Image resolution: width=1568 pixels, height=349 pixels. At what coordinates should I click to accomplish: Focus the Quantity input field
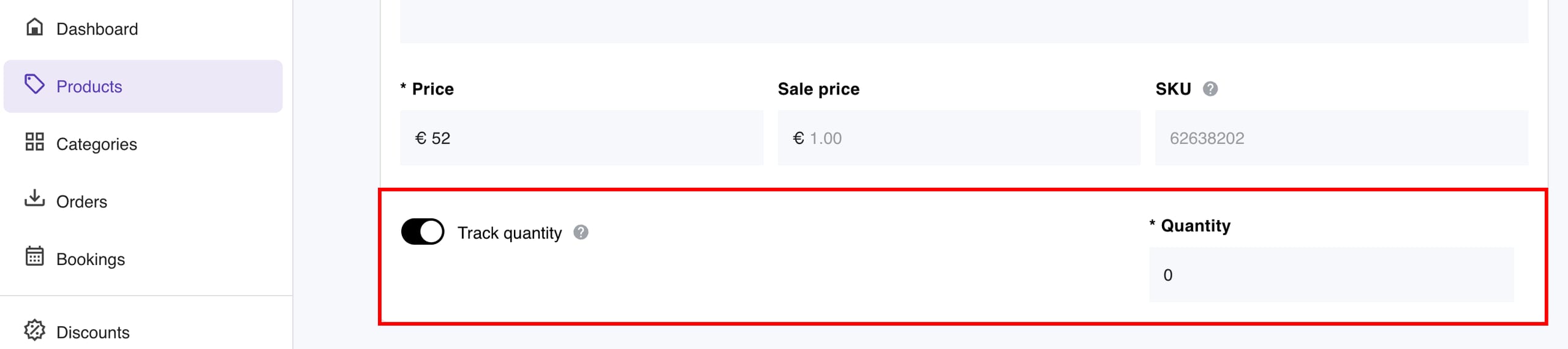tap(1331, 275)
